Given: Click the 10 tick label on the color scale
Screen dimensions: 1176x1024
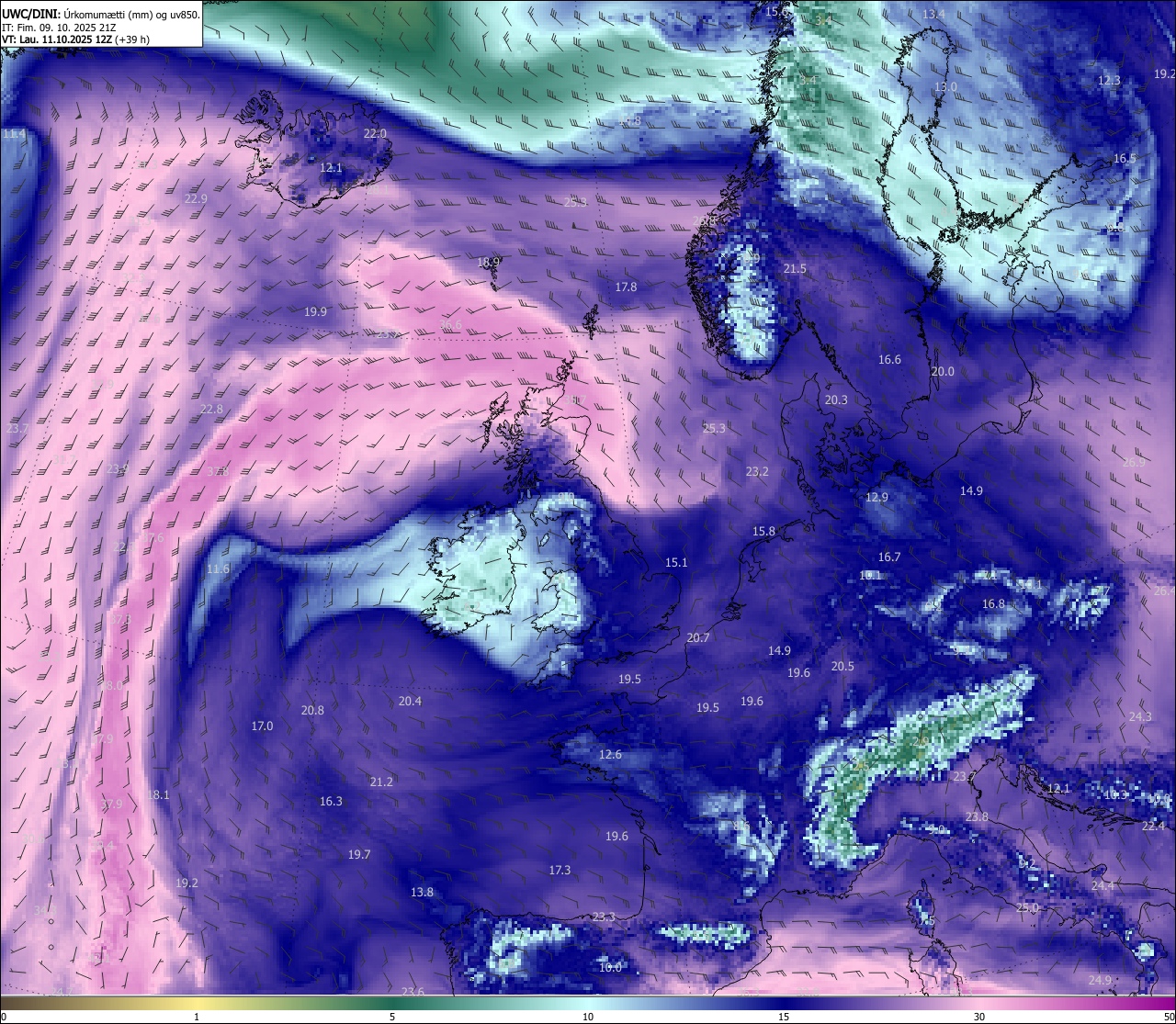Looking at the screenshot, I should pyautogui.click(x=588, y=1017).
